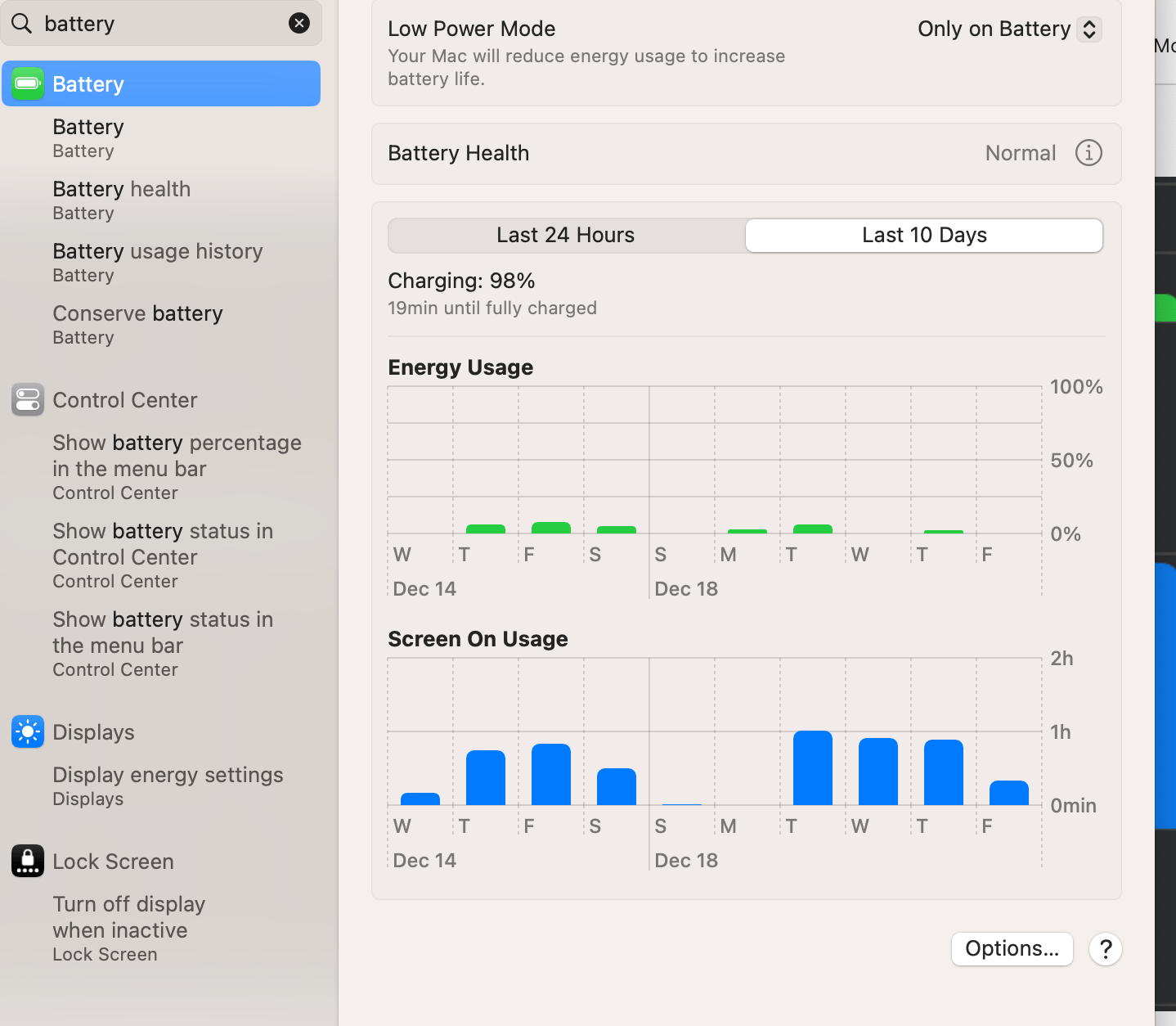1176x1026 pixels.
Task: Click the clear search button in search field
Action: tap(299, 23)
